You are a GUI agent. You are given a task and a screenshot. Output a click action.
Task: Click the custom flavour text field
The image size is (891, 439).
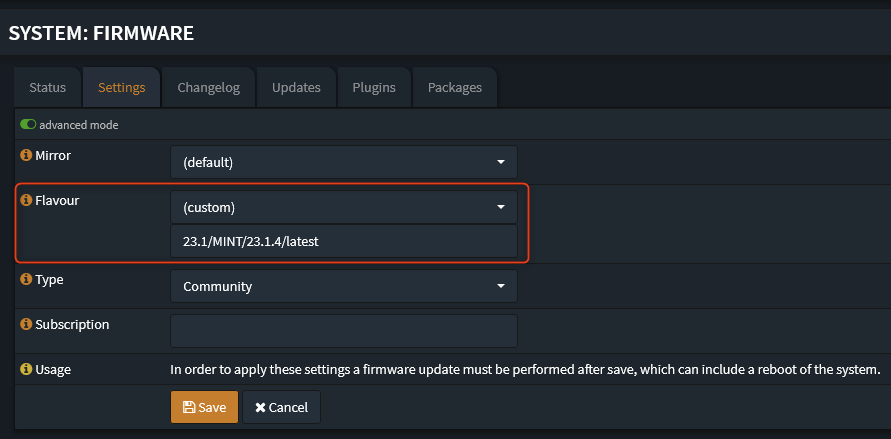point(343,241)
